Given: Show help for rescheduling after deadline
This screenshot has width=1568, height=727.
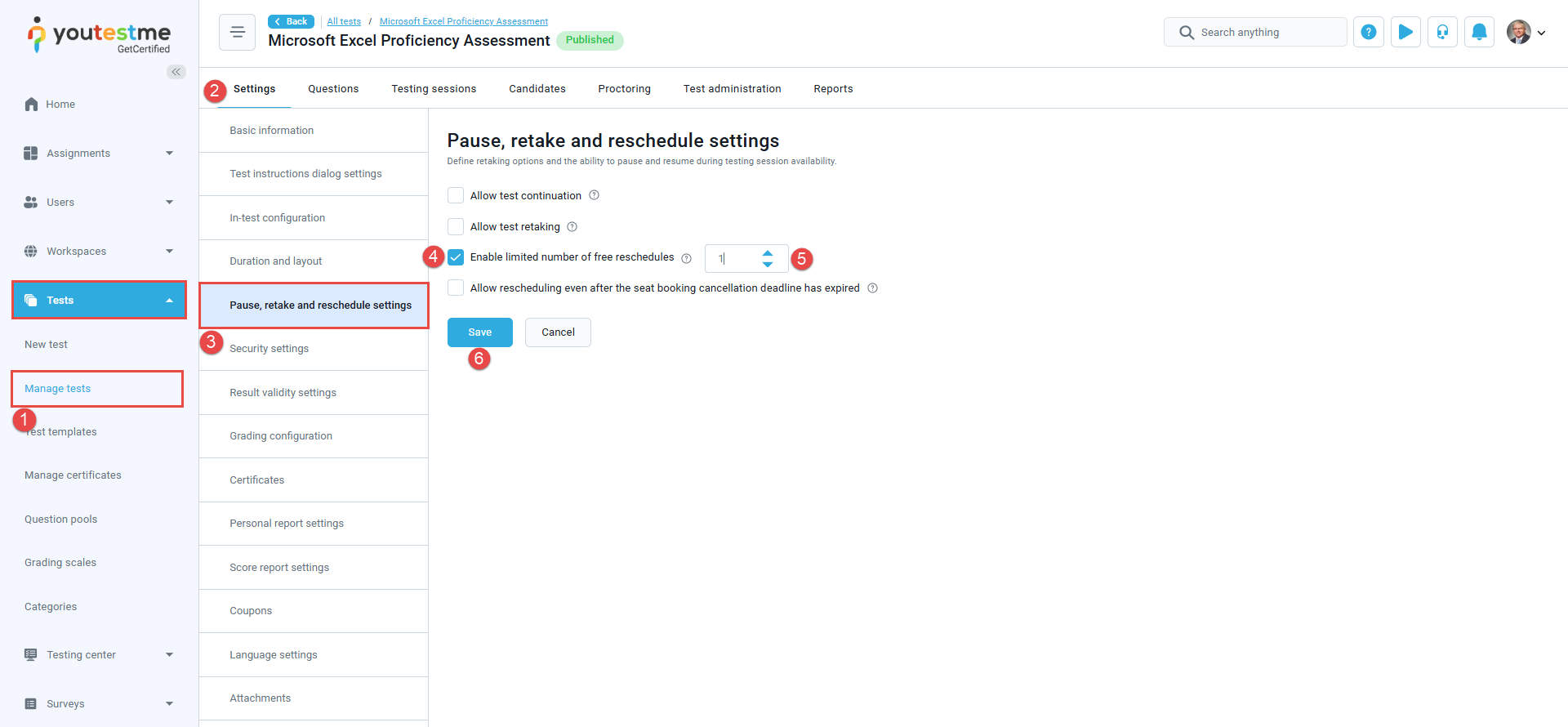Looking at the screenshot, I should (873, 288).
